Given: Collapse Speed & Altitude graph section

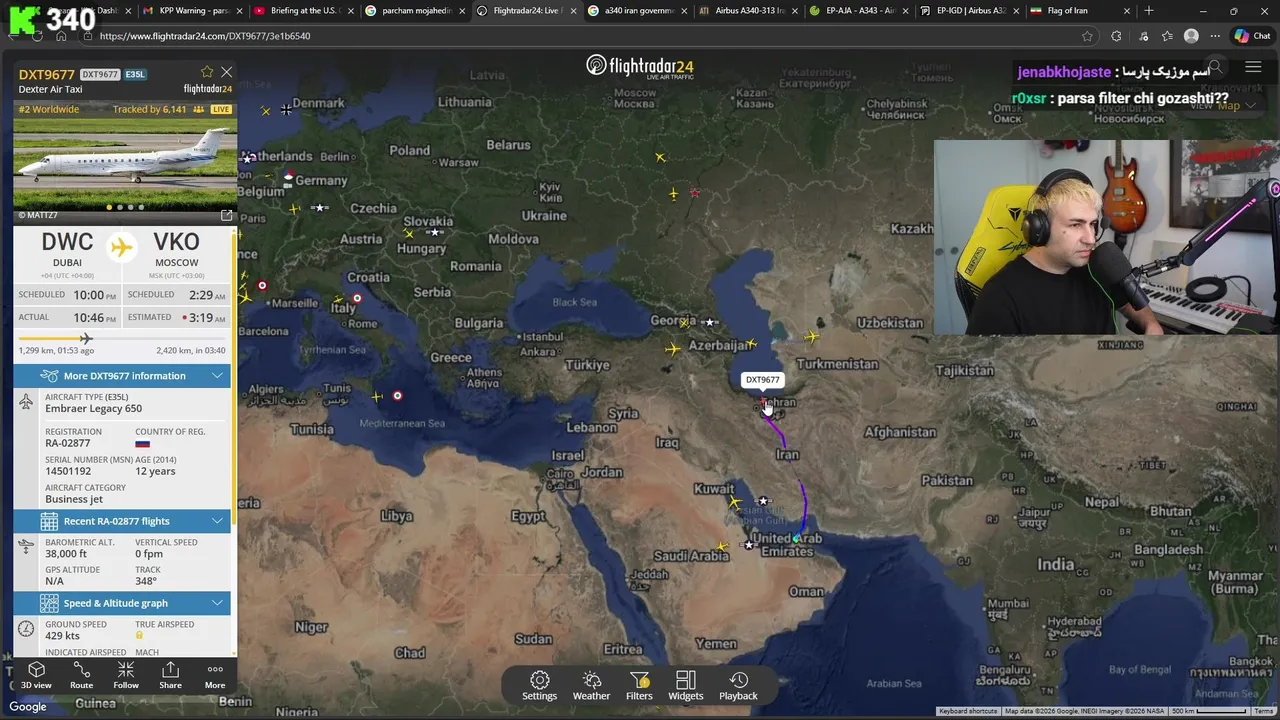Looking at the screenshot, I should [x=122, y=603].
